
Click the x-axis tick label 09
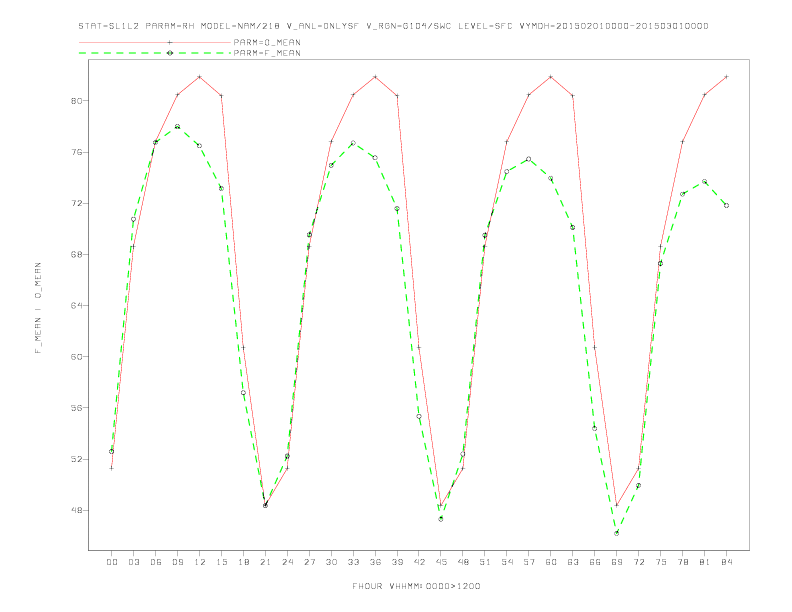point(177,562)
